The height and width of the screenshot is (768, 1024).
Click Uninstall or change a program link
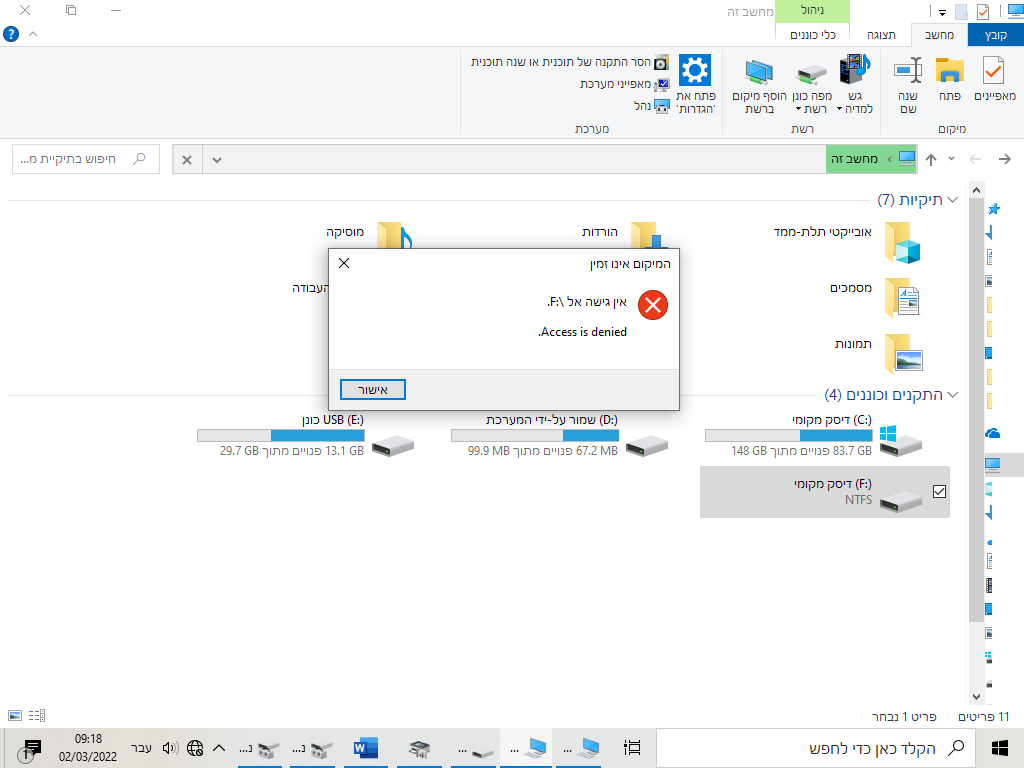pyautogui.click(x=570, y=62)
